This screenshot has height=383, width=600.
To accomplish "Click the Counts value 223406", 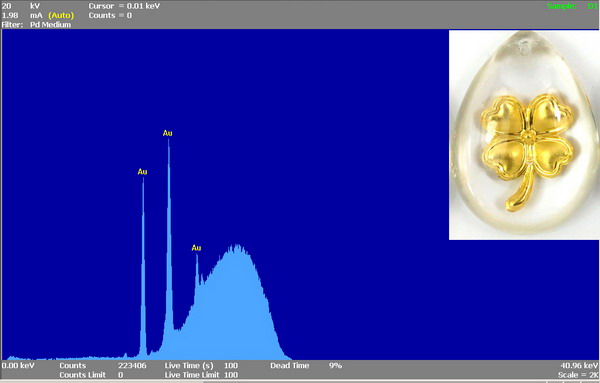I will tap(132, 366).
